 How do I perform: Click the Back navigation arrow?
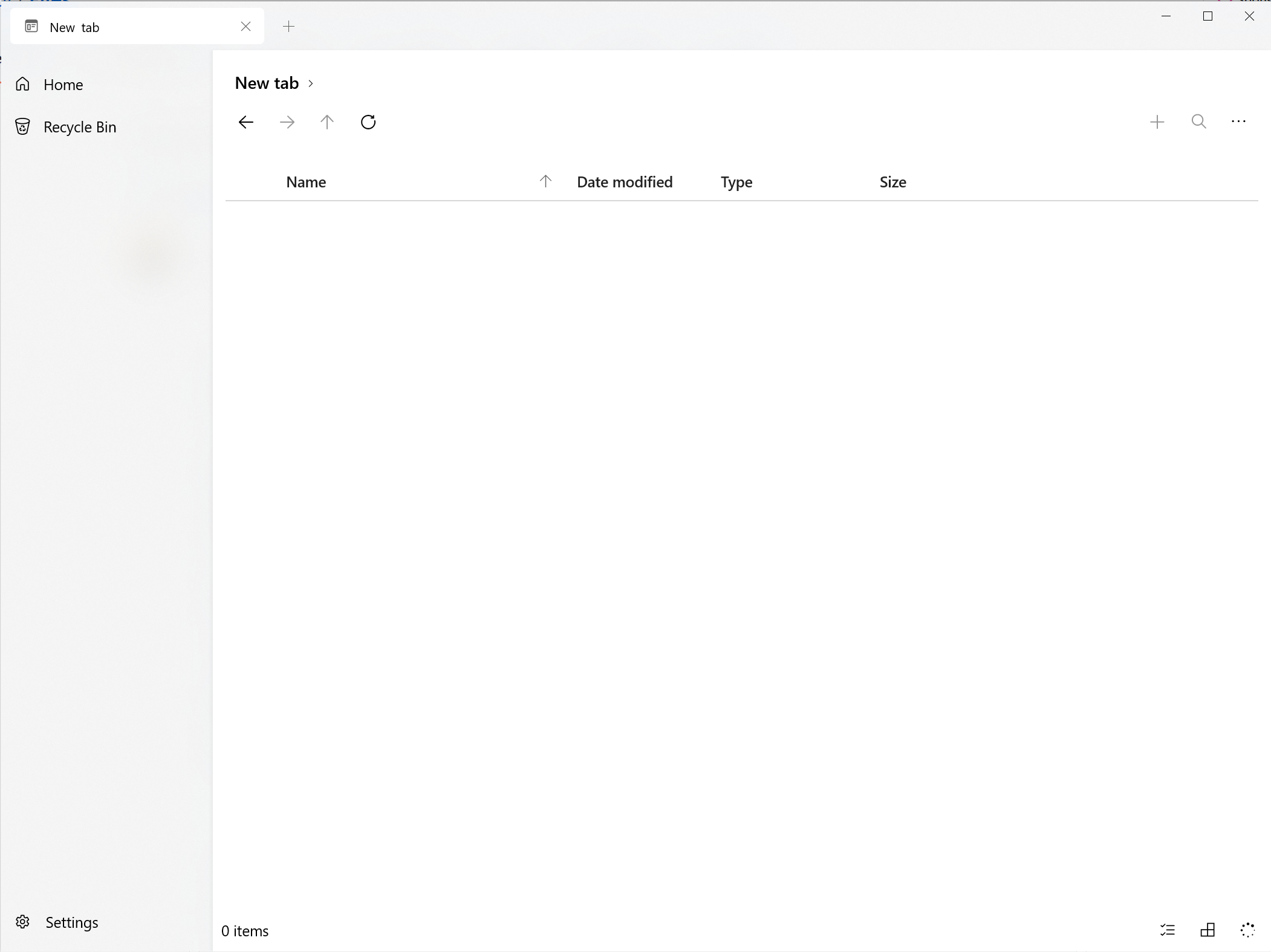(x=245, y=122)
